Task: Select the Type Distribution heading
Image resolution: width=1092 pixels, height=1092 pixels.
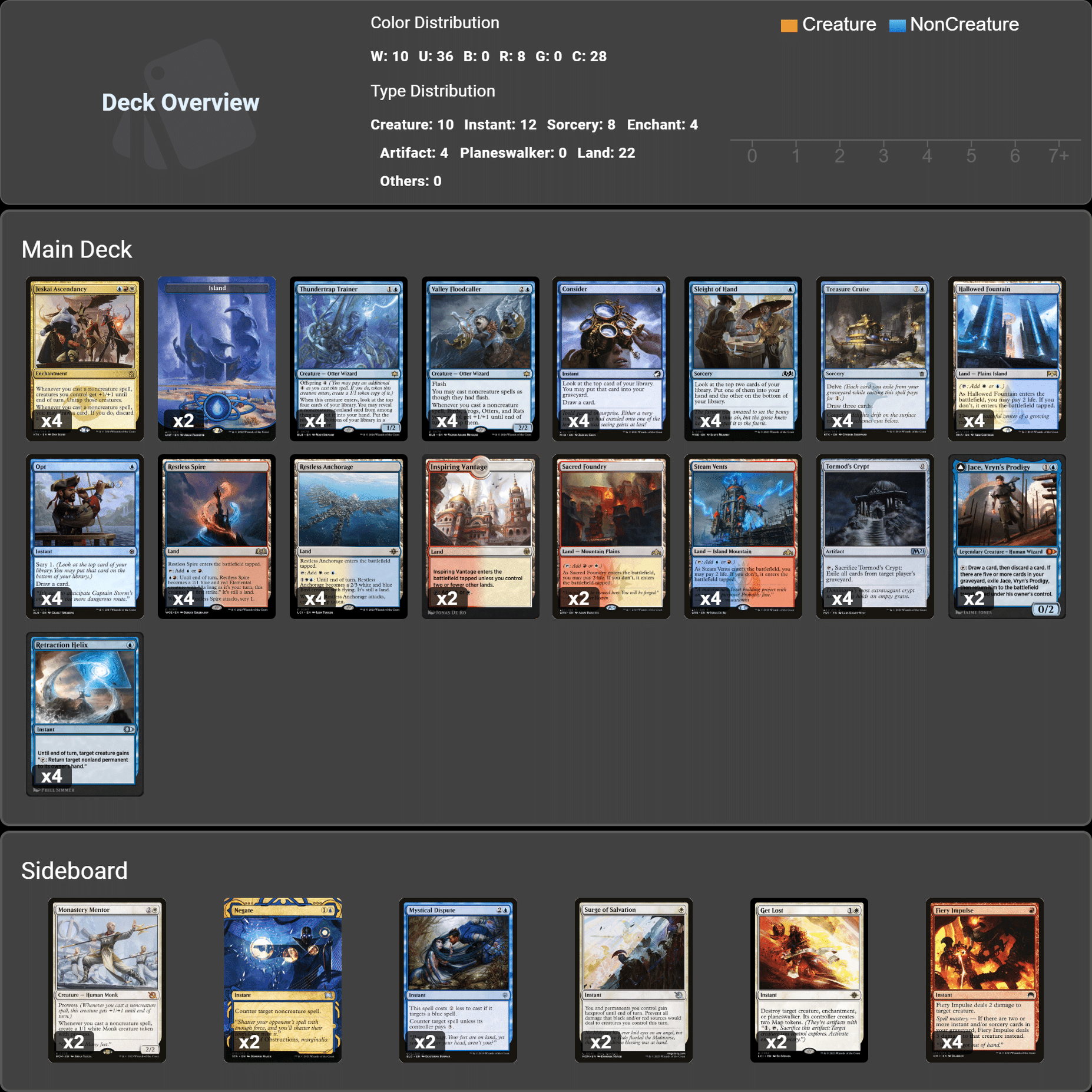Action: [432, 91]
